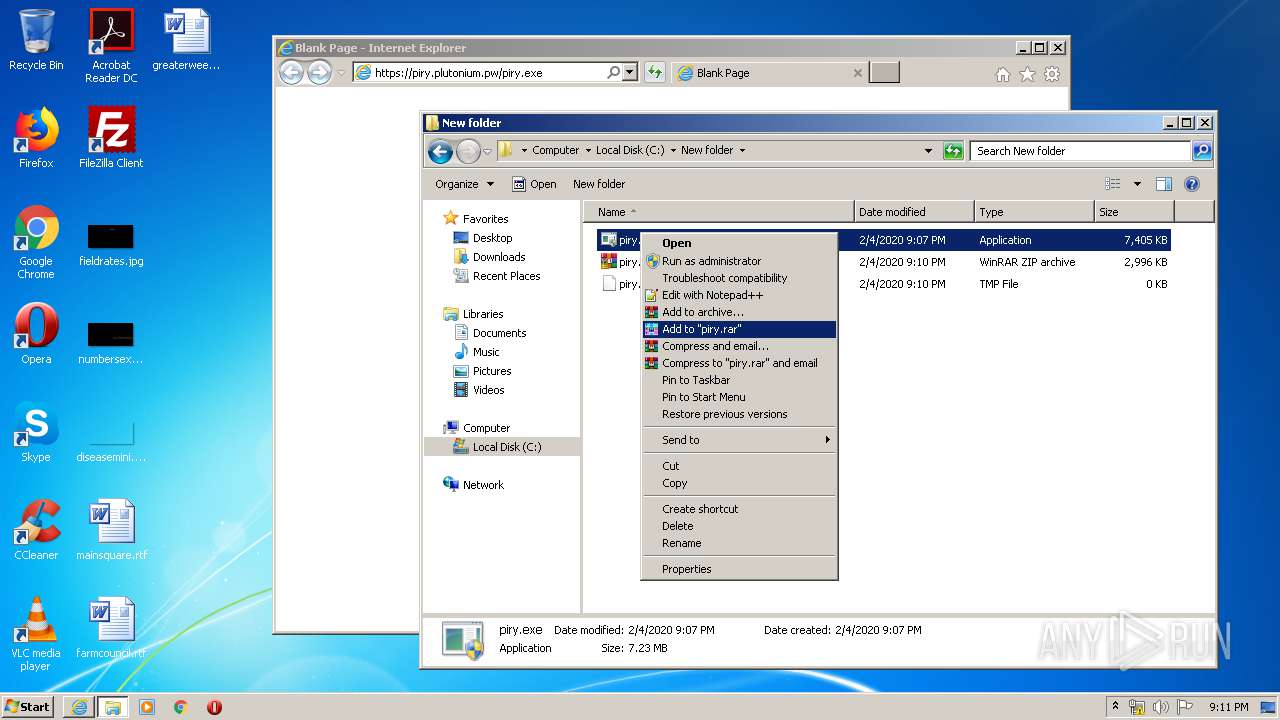Expand Internet Explorer address bar dropdown
The height and width of the screenshot is (720, 1280).
click(629, 72)
